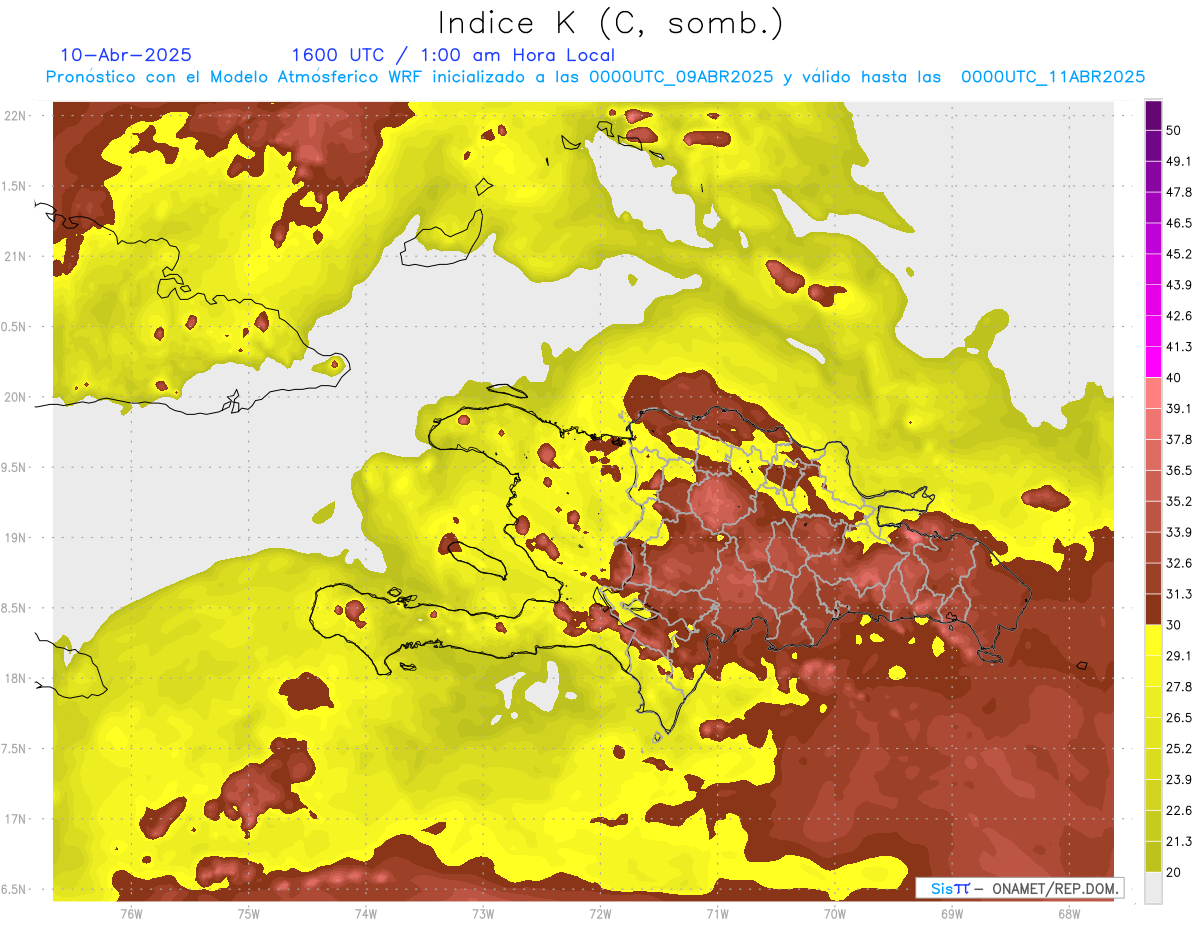Click the gray colorbar segment below 20
The width and height of the screenshot is (1200, 927).
pos(1153,887)
